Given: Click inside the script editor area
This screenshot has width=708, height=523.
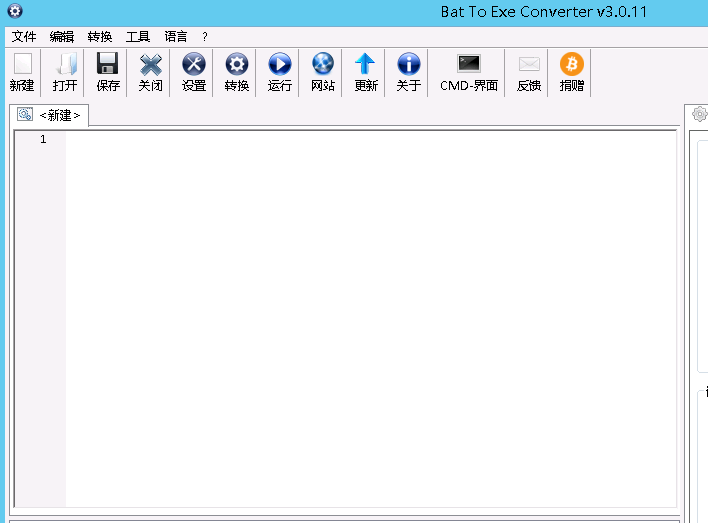Looking at the screenshot, I should (370, 318).
